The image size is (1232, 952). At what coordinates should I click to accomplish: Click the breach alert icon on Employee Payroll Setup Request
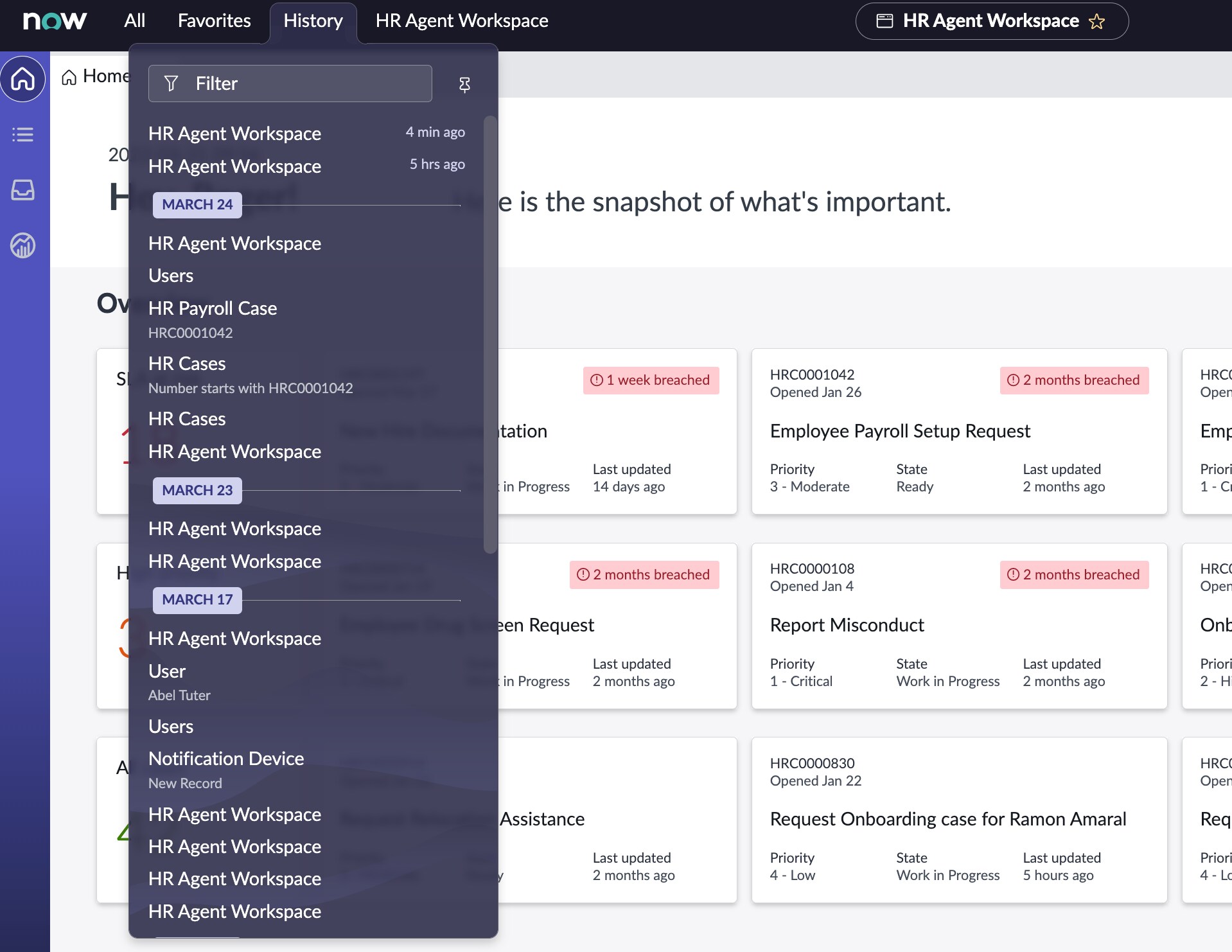point(1013,380)
